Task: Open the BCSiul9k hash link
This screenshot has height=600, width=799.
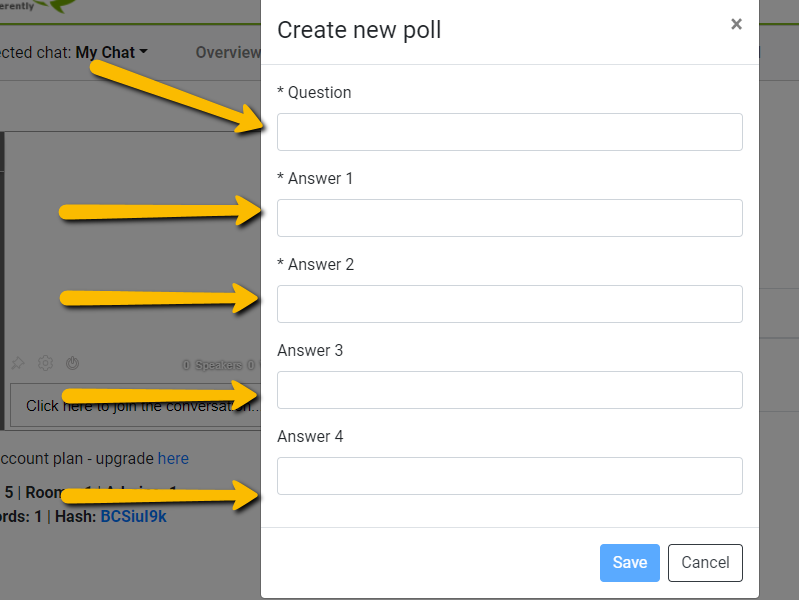Action: click(133, 516)
